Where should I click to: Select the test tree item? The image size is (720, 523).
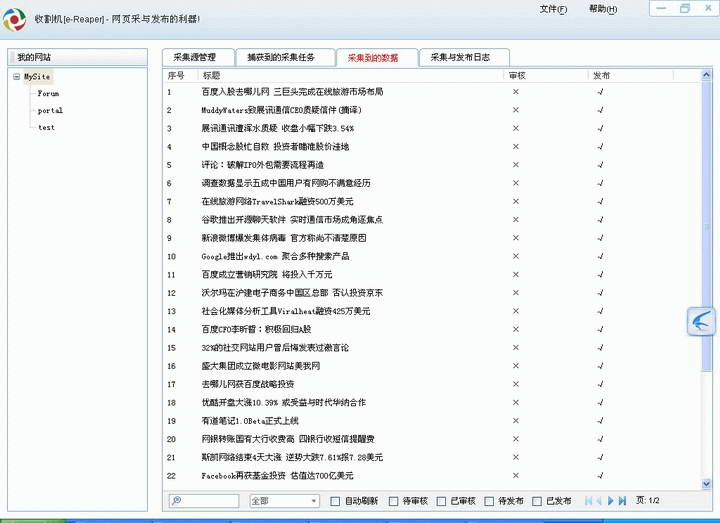click(46, 128)
